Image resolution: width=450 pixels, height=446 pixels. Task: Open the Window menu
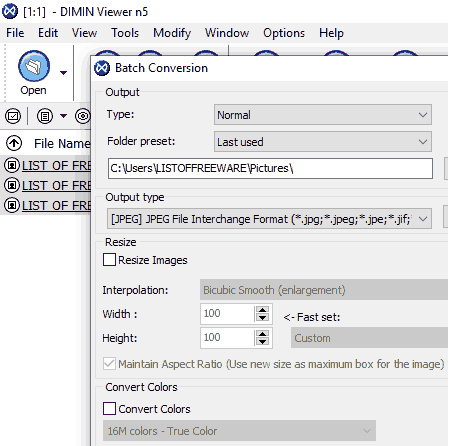(x=227, y=33)
